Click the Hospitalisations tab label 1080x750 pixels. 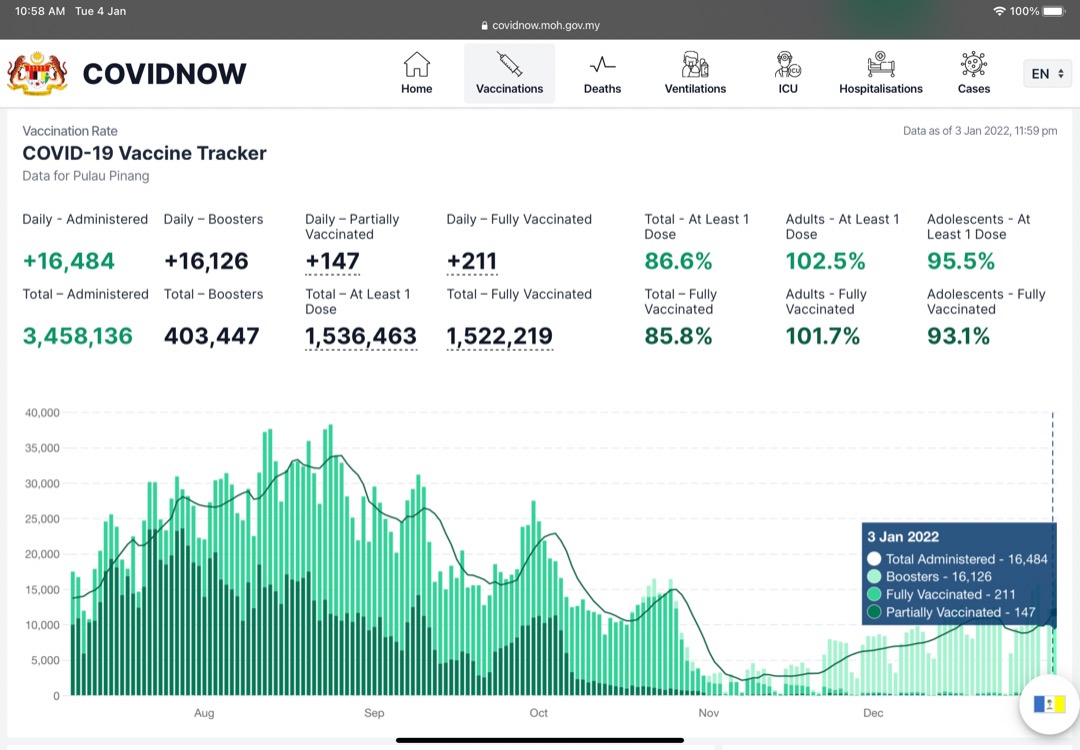(881, 89)
